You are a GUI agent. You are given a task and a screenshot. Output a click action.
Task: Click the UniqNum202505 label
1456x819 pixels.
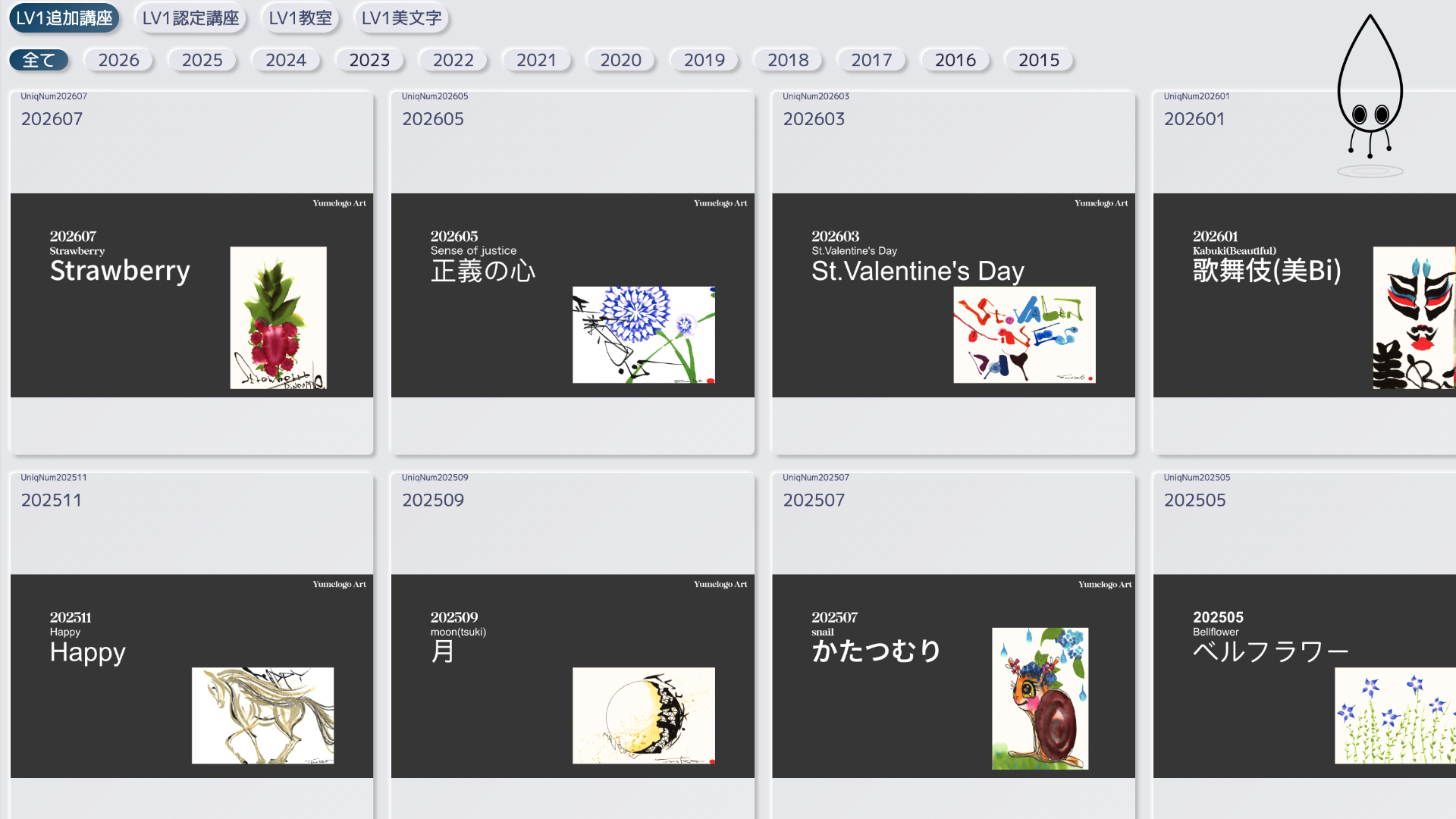(1197, 478)
